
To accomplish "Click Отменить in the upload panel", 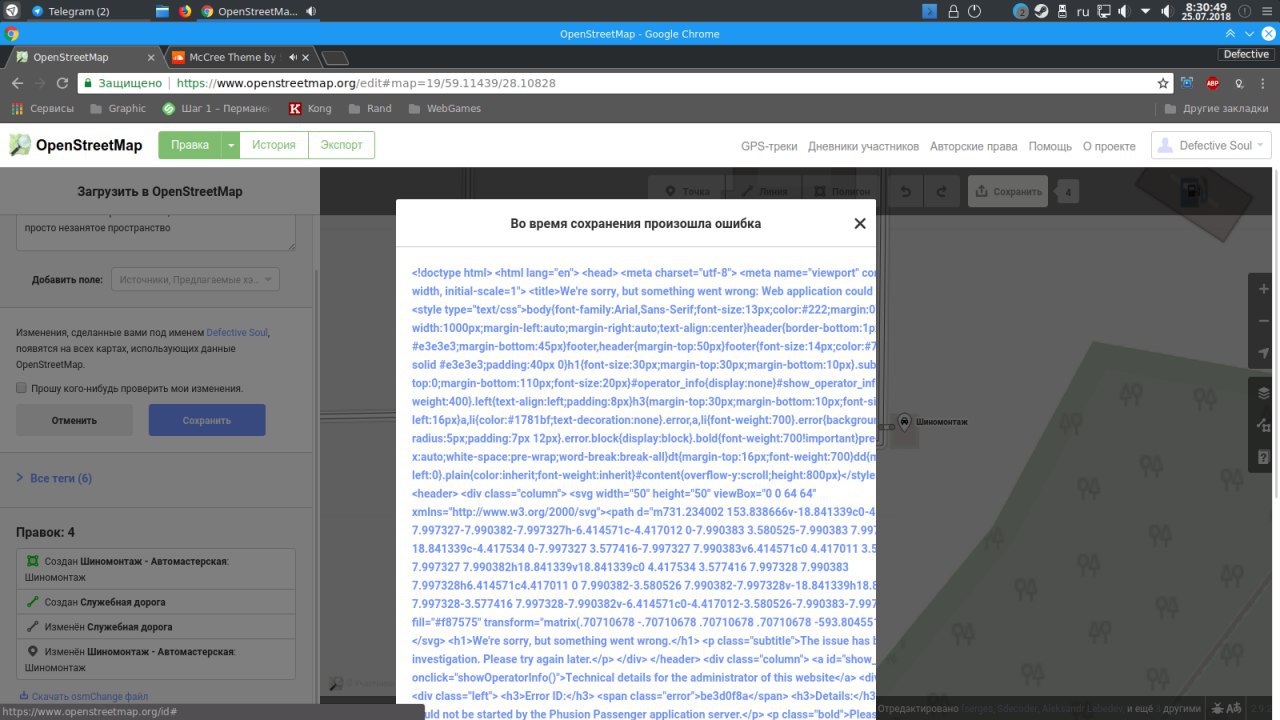I will (74, 420).
